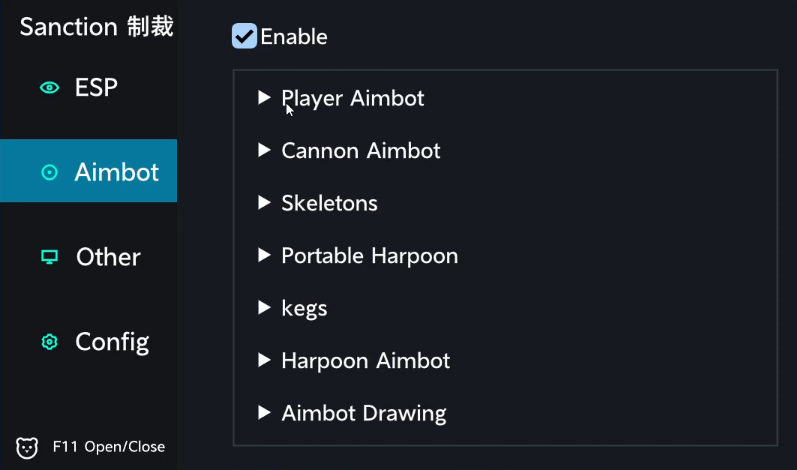Click the Enable label text
Screen dimensions: 797x470
pyautogui.click(x=294, y=37)
